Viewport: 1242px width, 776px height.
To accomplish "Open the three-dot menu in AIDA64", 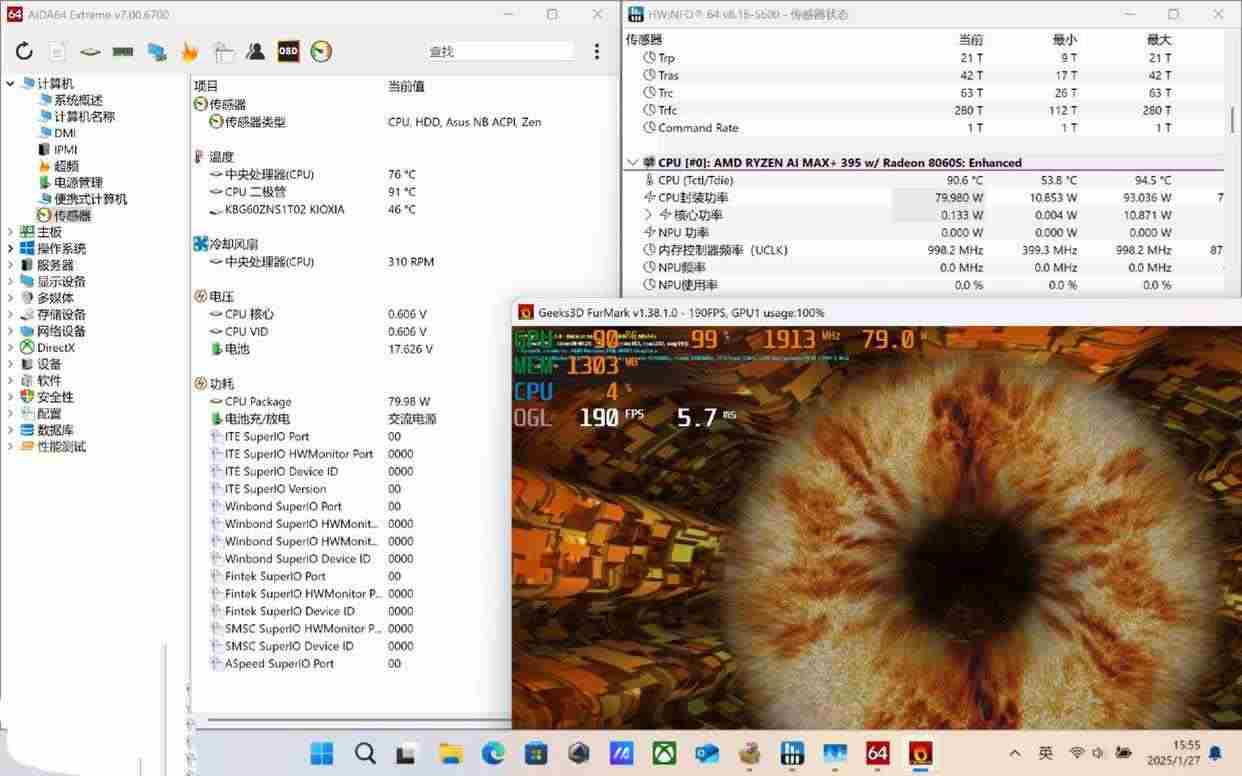I will pos(597,52).
